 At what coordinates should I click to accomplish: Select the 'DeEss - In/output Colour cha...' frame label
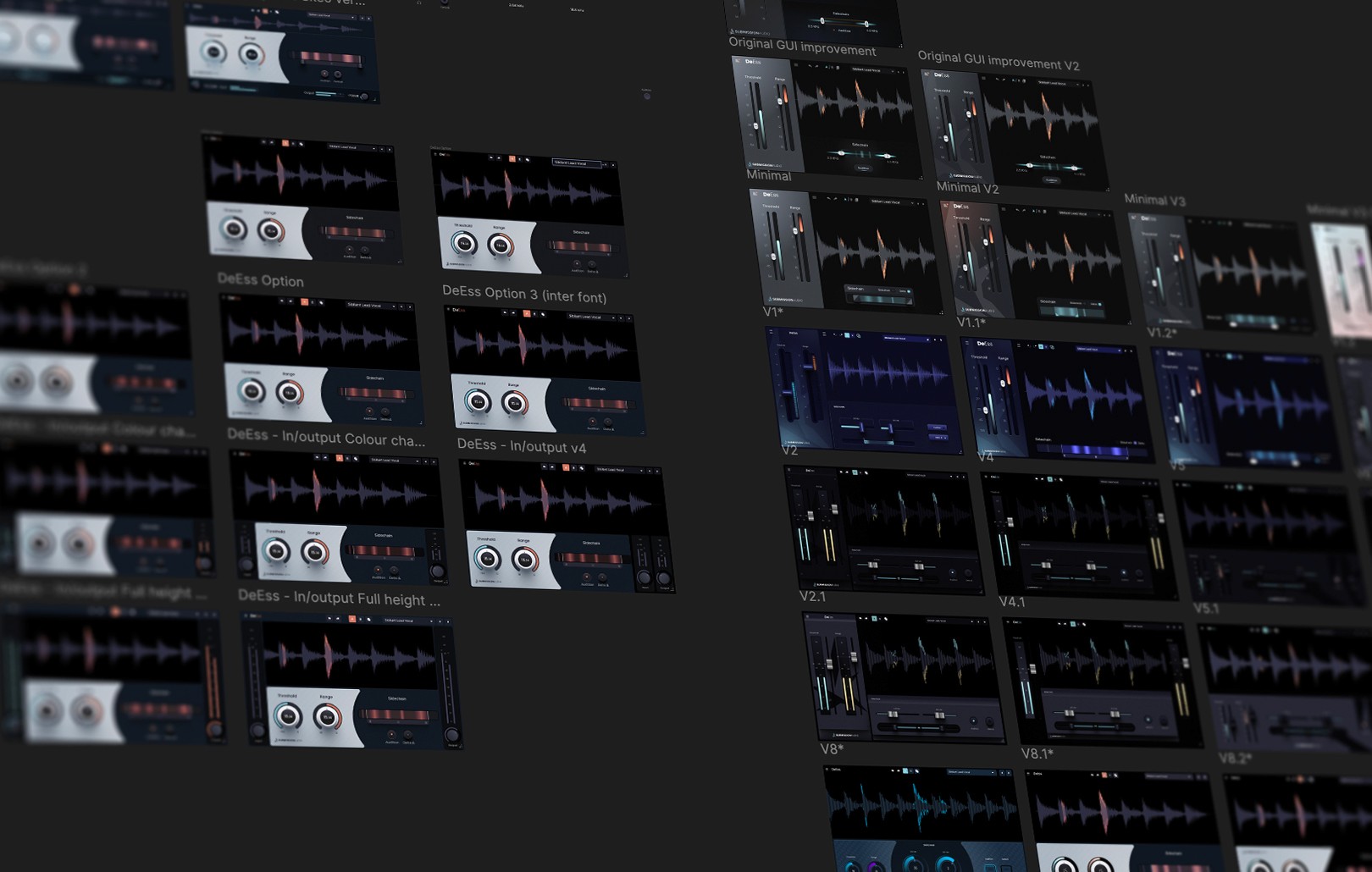pyautogui.click(x=327, y=438)
